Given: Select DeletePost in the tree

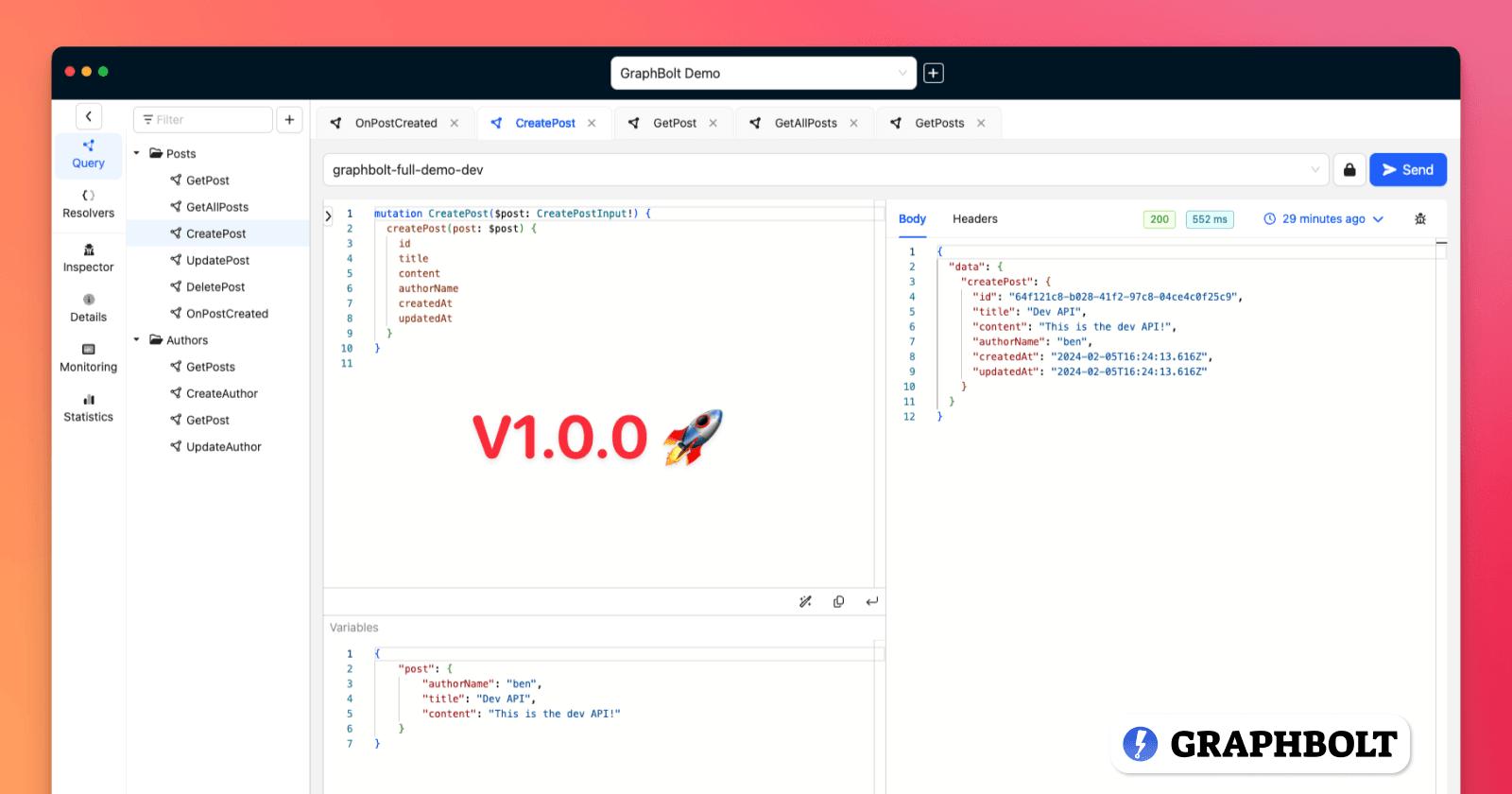Looking at the screenshot, I should (x=215, y=286).
